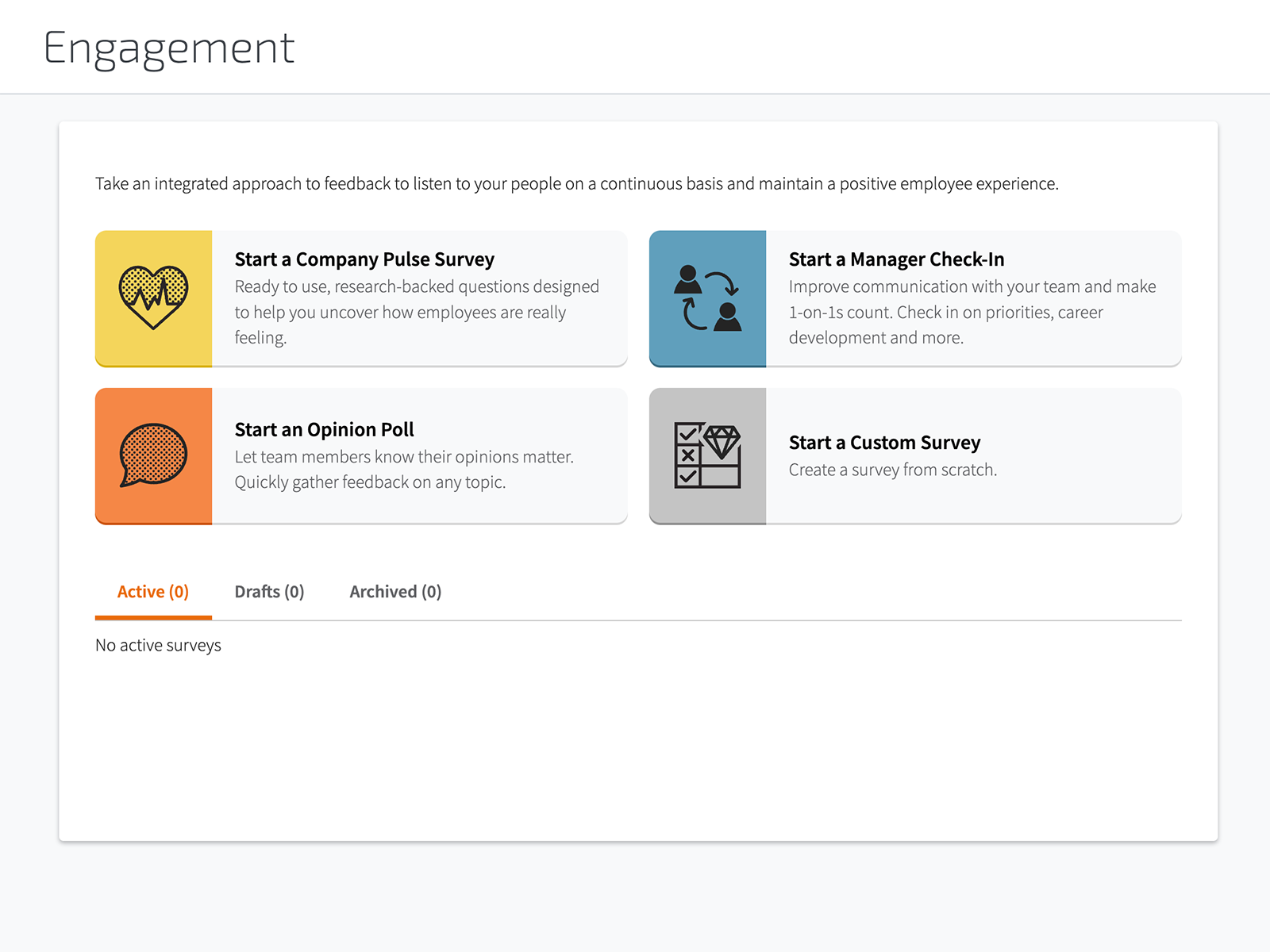Click the integrated feedback approach intro text
The height and width of the screenshot is (952, 1270).
(576, 183)
